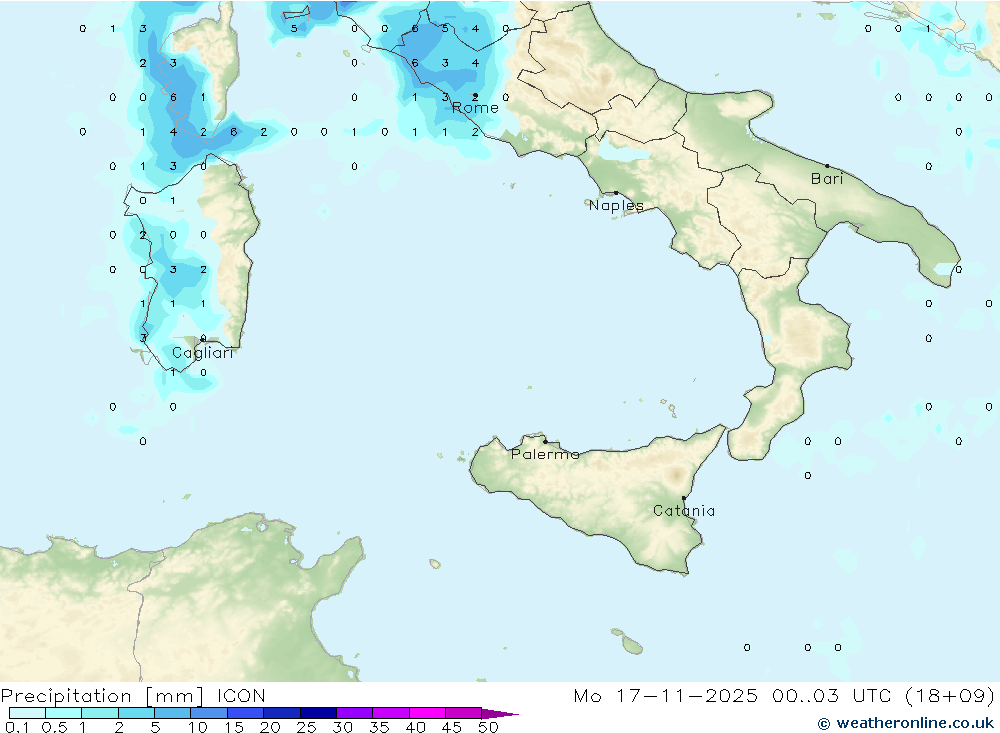This screenshot has height=733, width=1000.
Task: Pick the legend swatch between 2 and 5
Action: (x=136, y=713)
